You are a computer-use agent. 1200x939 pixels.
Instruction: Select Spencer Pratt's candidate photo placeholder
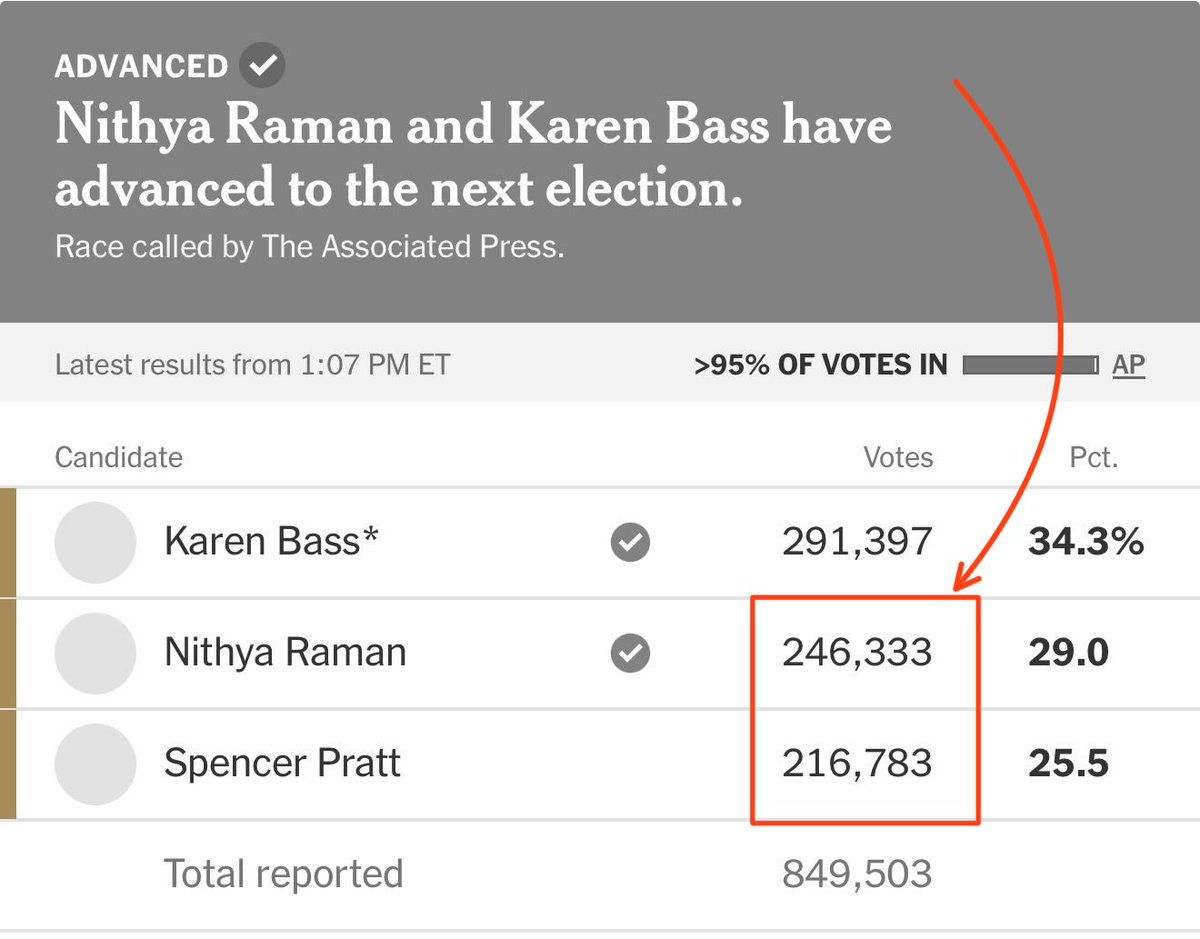tap(95, 765)
